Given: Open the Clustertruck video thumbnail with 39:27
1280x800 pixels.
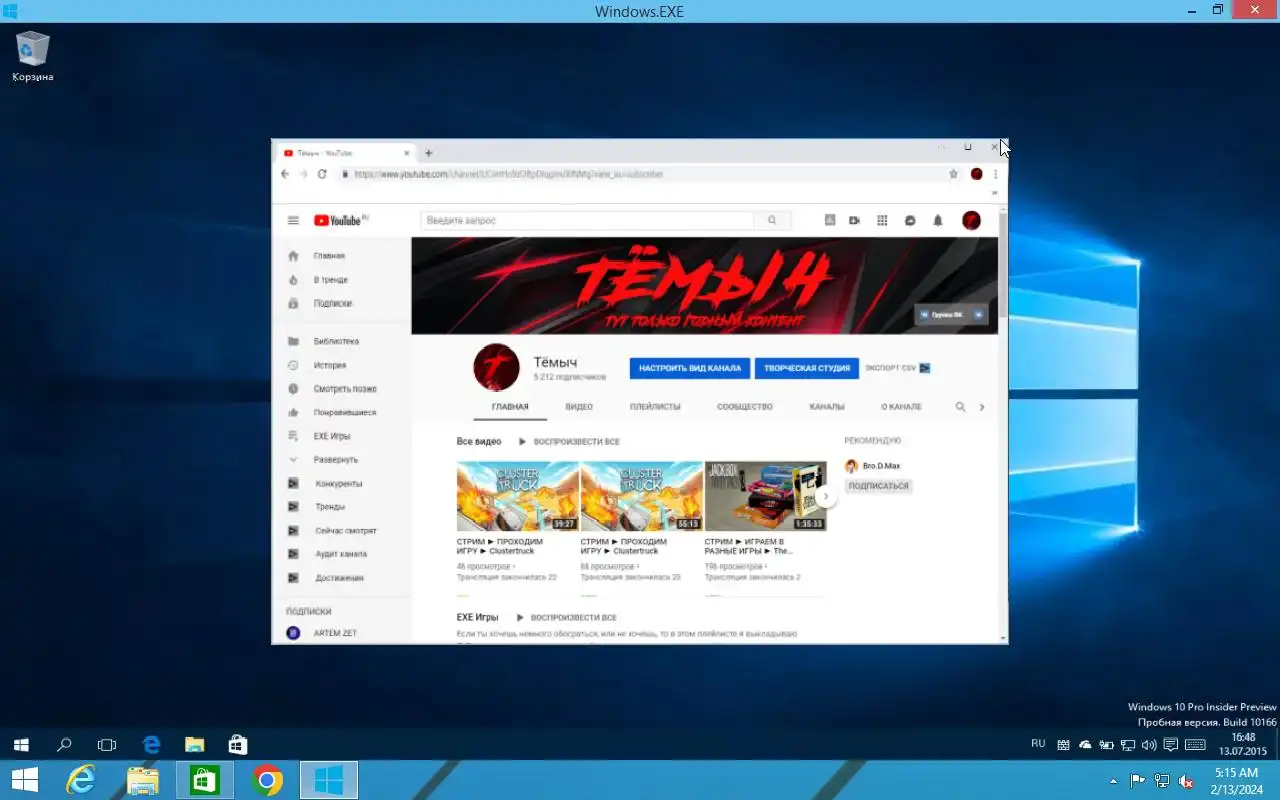Looking at the screenshot, I should coord(517,496).
